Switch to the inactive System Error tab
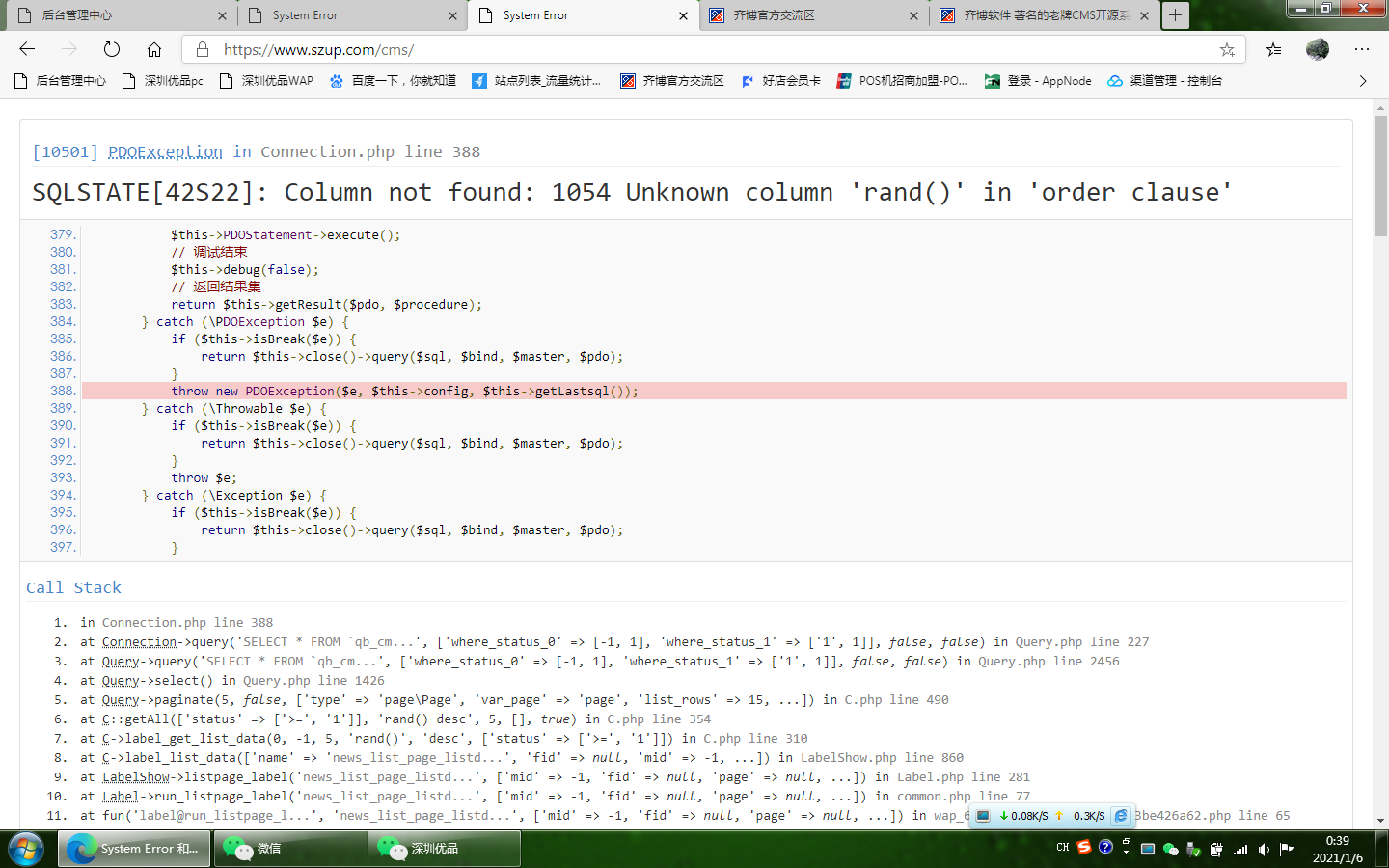The width and height of the screenshot is (1389, 868). (x=350, y=15)
